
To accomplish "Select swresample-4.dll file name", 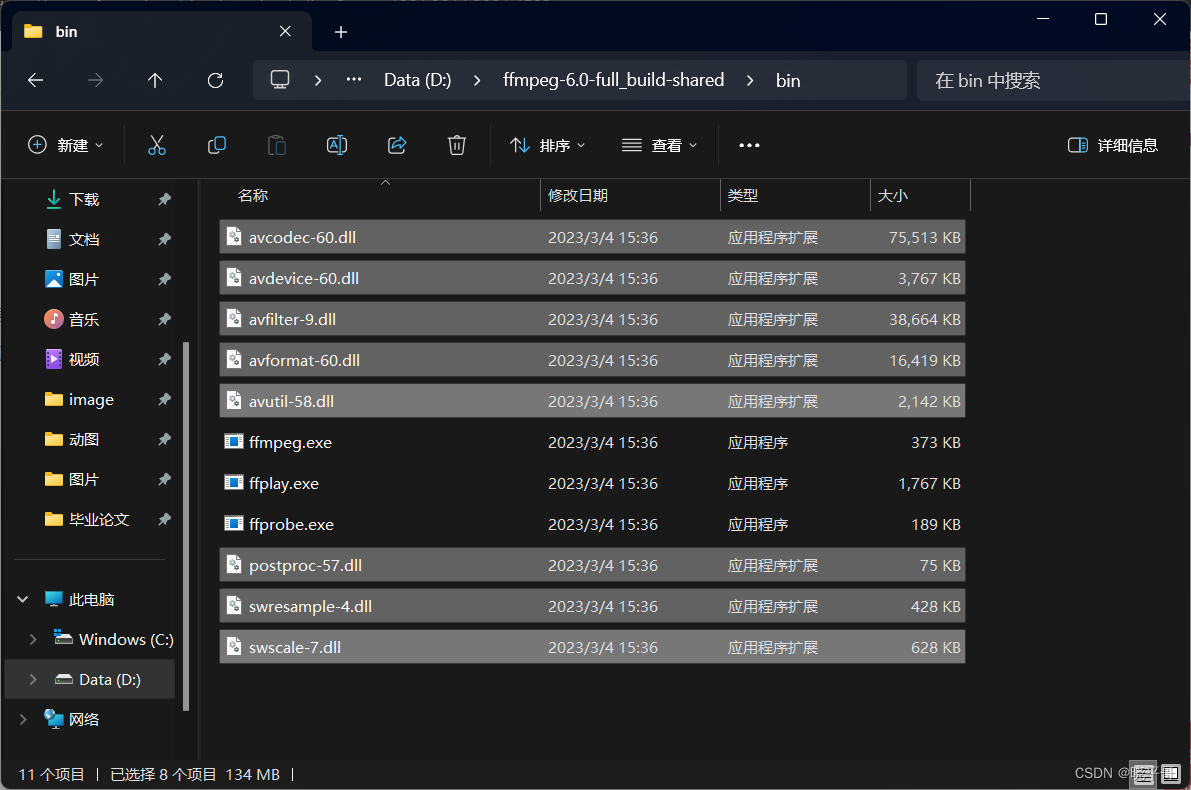I will [x=310, y=606].
